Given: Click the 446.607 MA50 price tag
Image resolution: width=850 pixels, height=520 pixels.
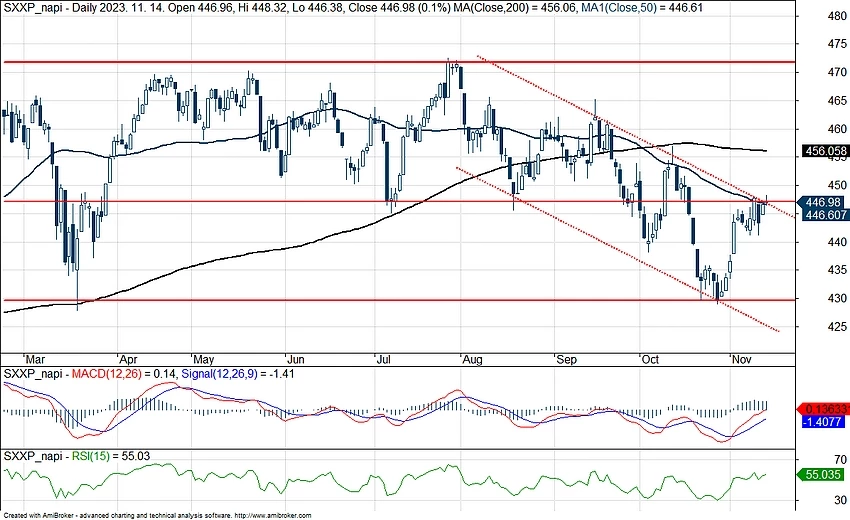Looking at the screenshot, I should (825, 215).
